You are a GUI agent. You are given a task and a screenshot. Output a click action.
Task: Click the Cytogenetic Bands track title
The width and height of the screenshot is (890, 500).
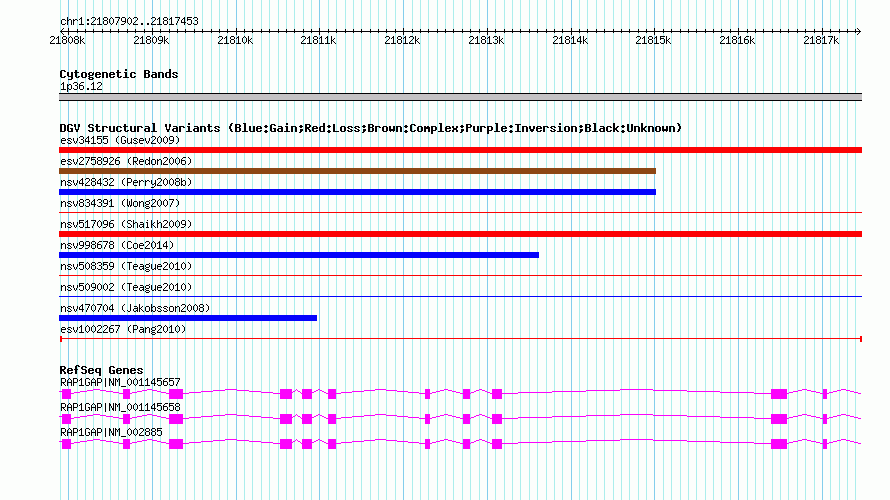[119, 74]
